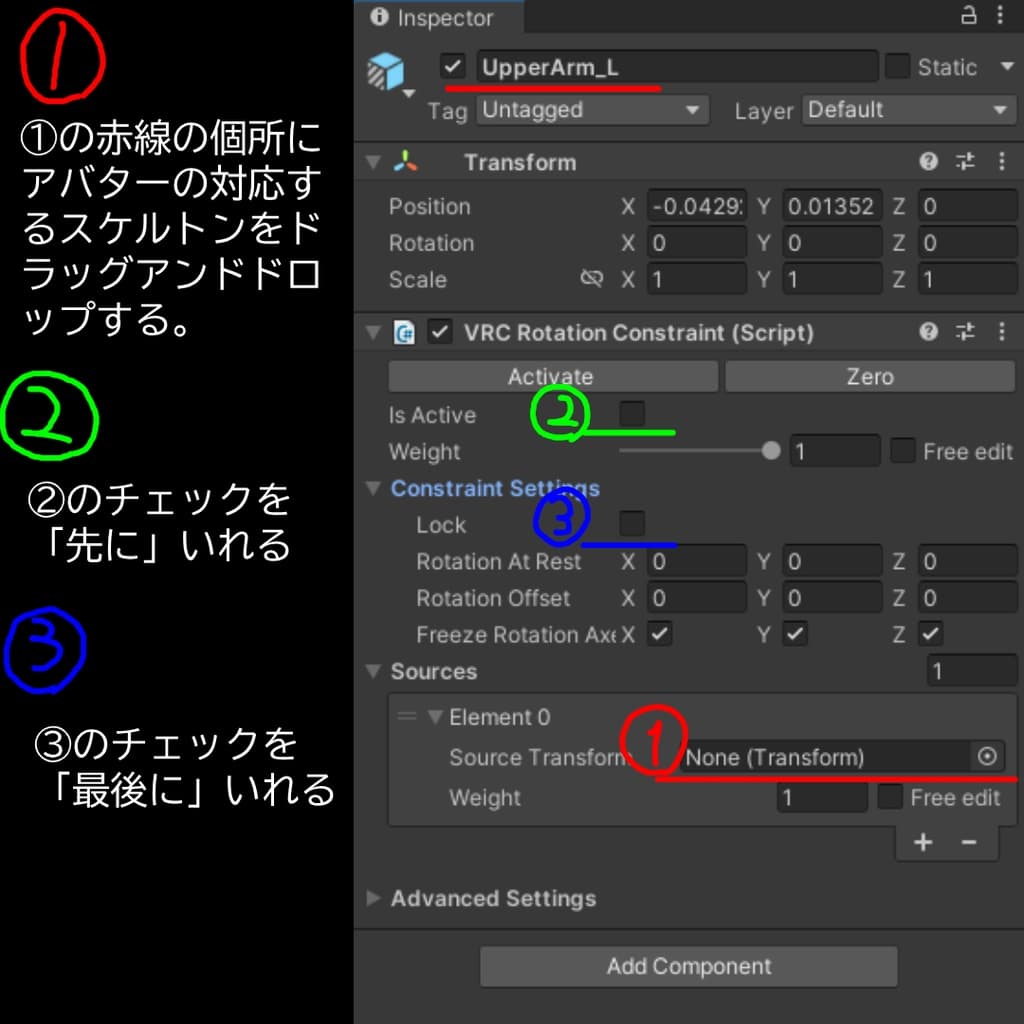
Task: Remove source with minus button
Action: pos(968,842)
